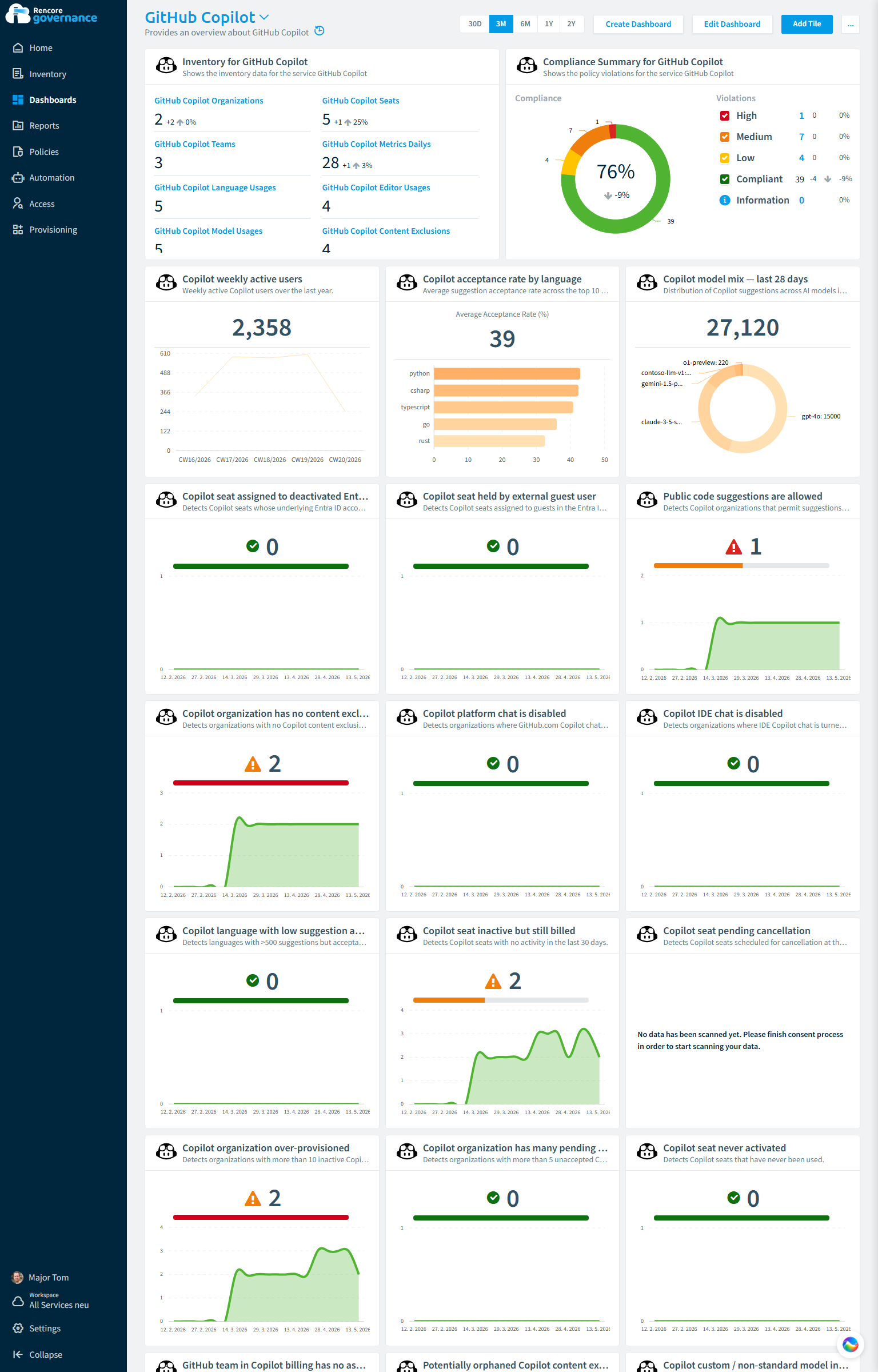Open GitHub Copilot Teams link
Screen dimensions: 878x1372
coord(195,144)
